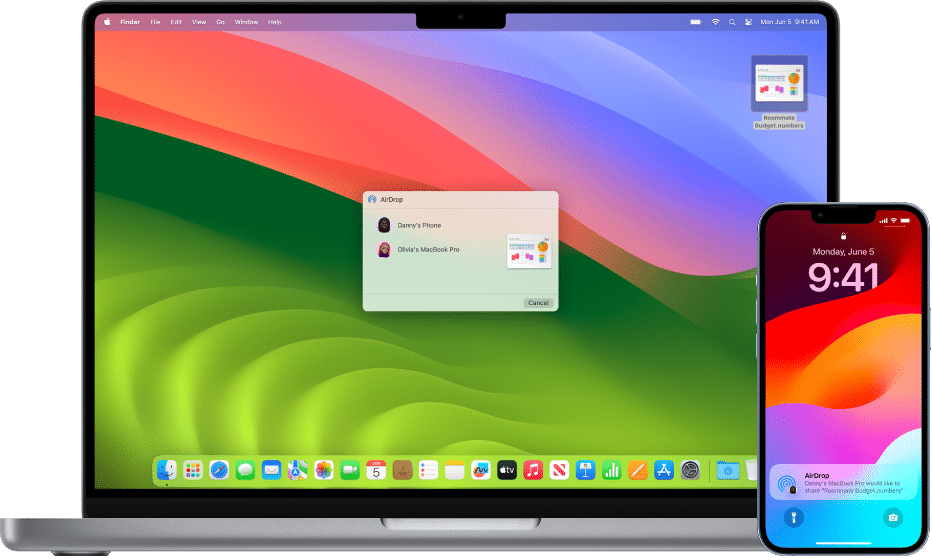The image size is (932, 560).
Task: Open the App Store in Dock
Action: pos(663,471)
